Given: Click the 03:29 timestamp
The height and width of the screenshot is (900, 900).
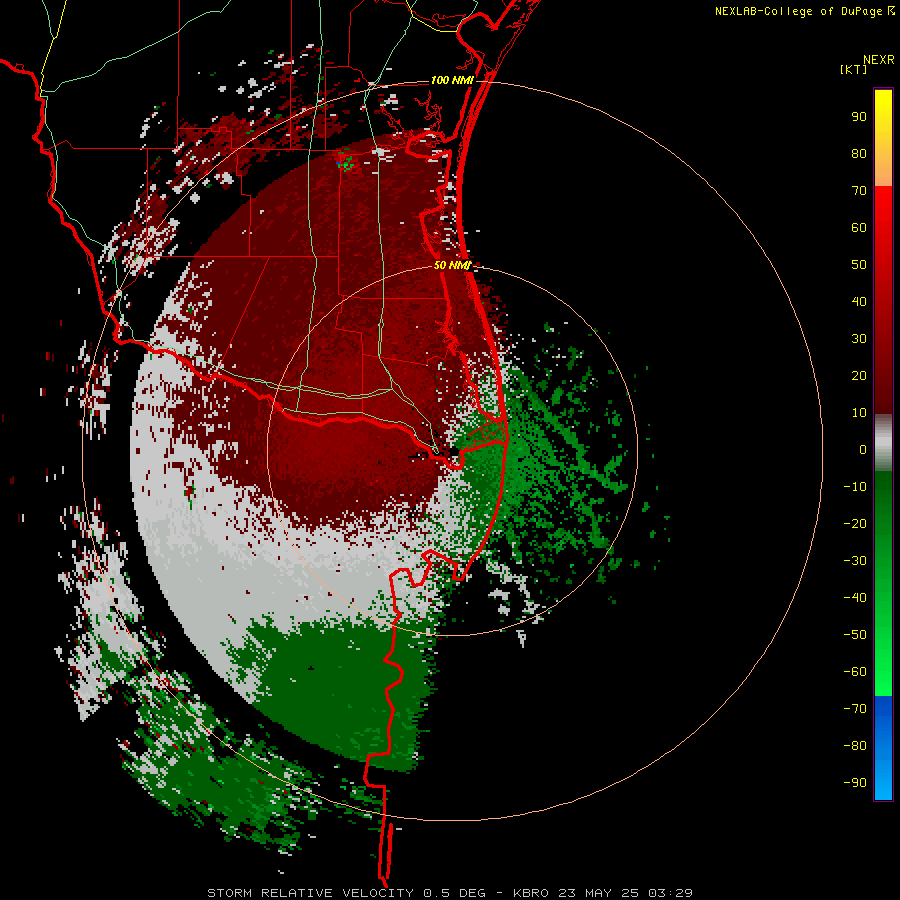Looking at the screenshot, I should tap(670, 893).
